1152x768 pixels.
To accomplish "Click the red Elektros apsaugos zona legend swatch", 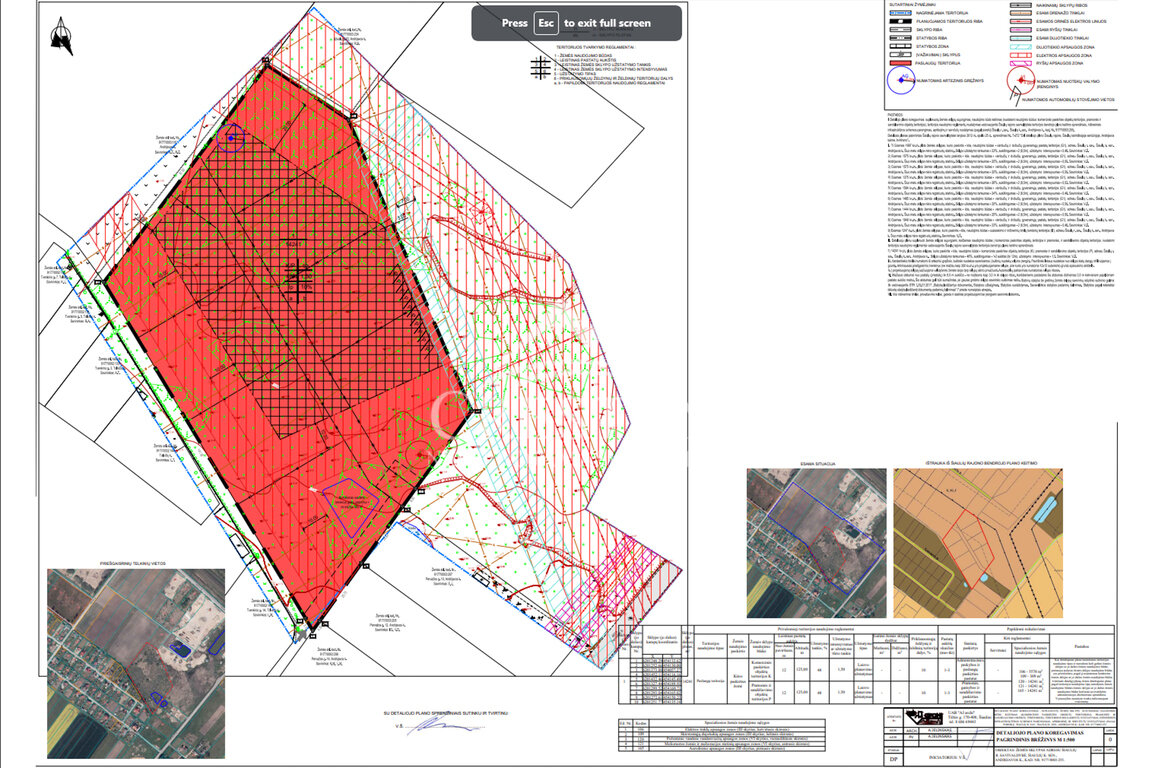I will 1021,55.
